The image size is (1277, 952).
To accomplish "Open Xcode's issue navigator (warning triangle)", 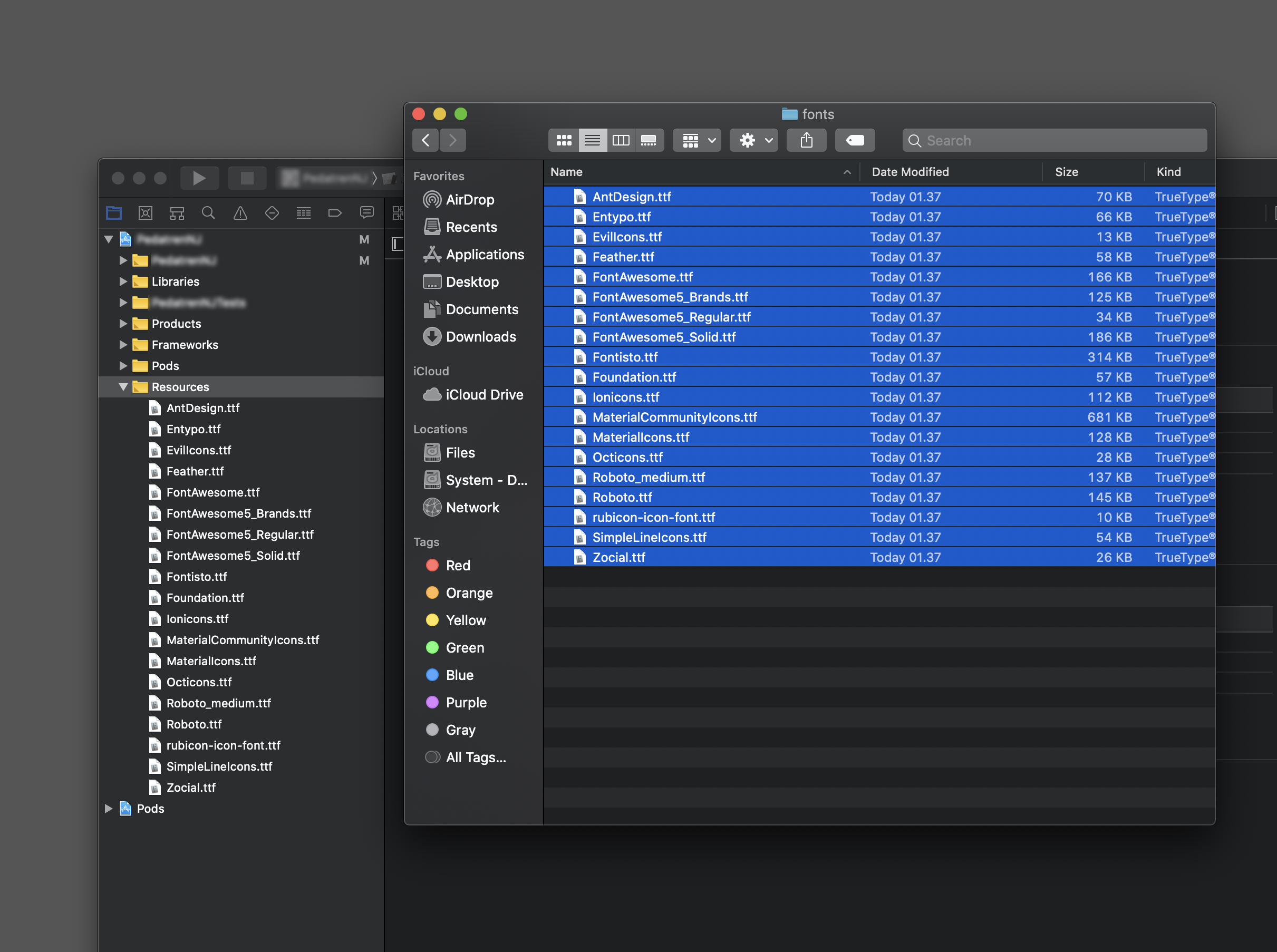I will [240, 212].
